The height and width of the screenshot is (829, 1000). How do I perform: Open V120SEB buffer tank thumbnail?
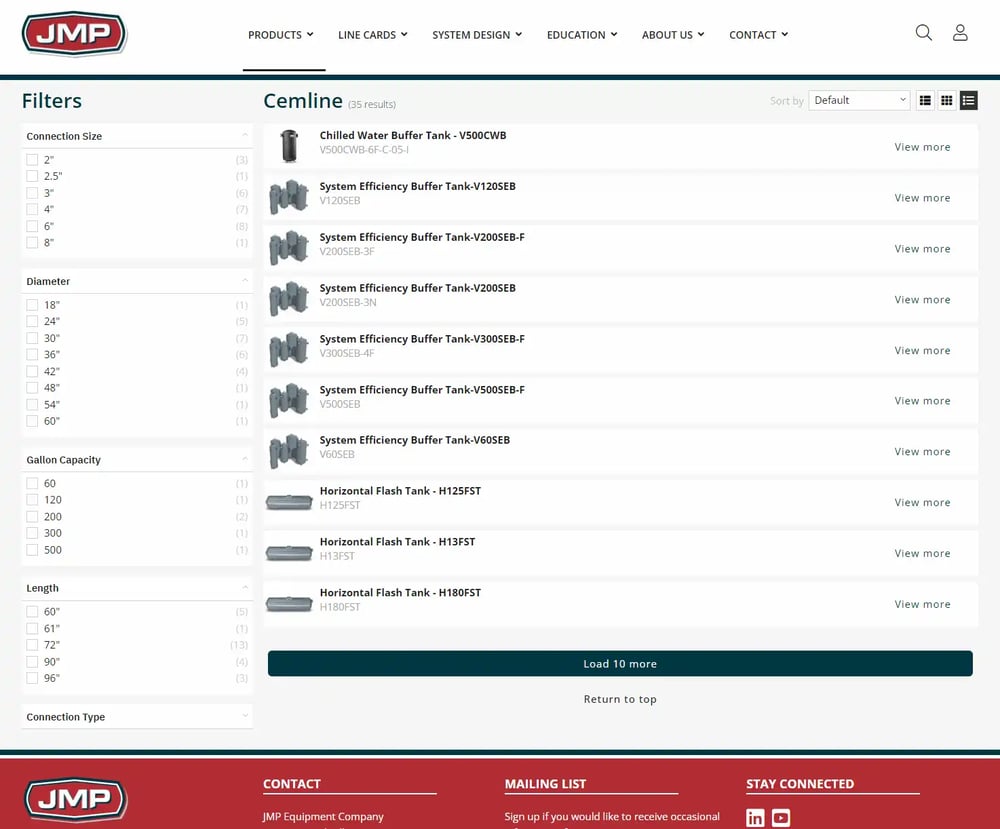tap(289, 196)
